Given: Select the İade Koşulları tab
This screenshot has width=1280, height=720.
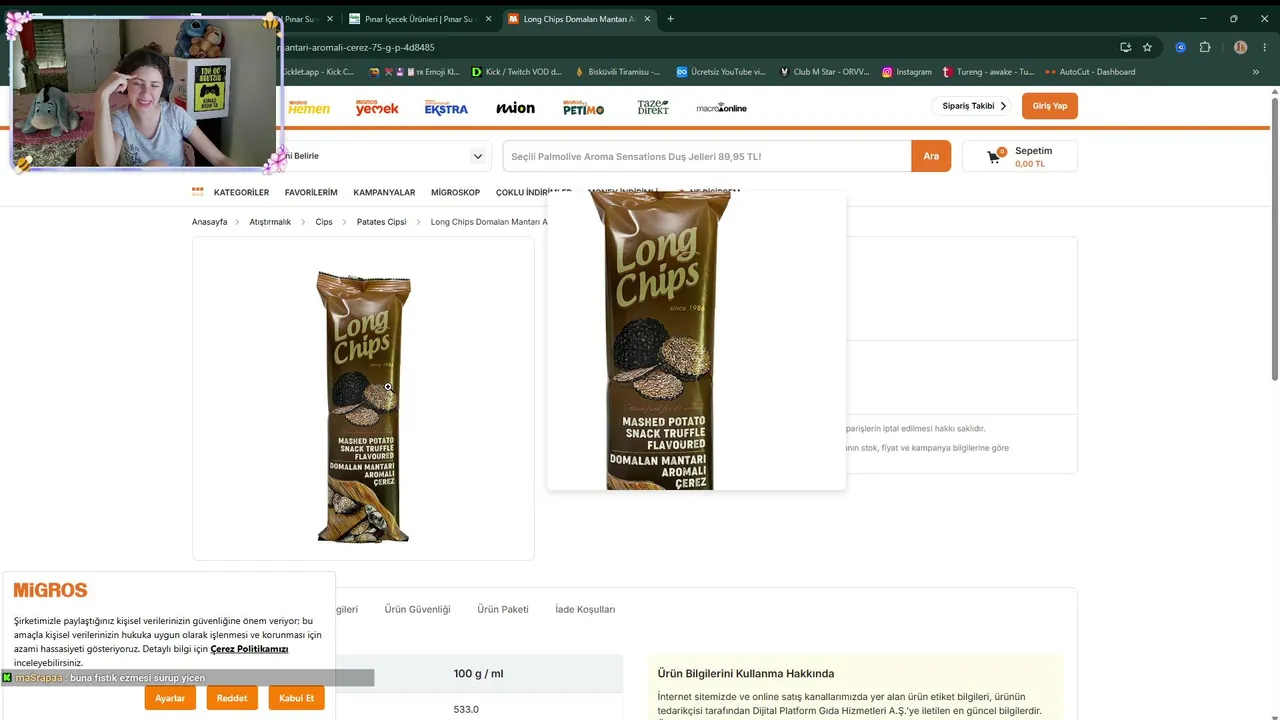Looking at the screenshot, I should point(585,609).
